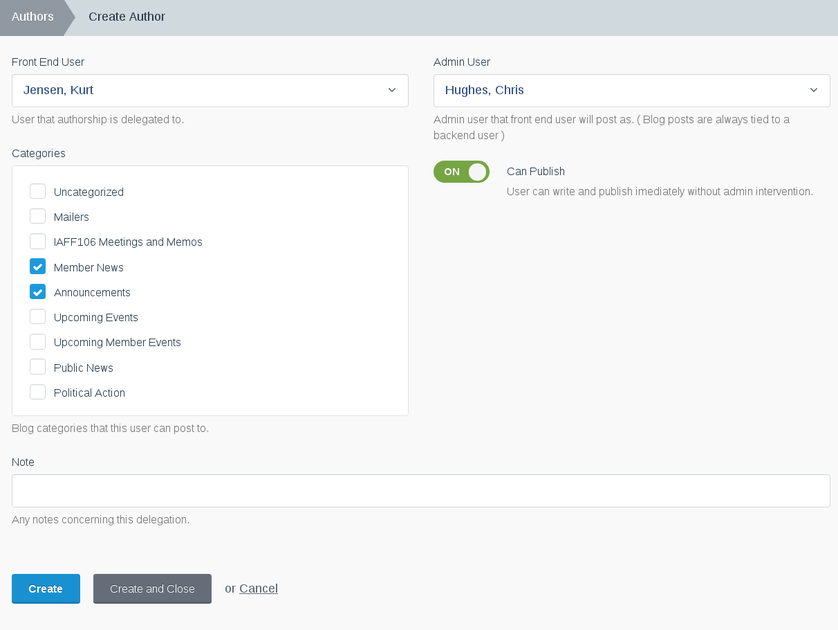Open the Front End User dropdown
Screen dimensions: 838x630
point(210,90)
